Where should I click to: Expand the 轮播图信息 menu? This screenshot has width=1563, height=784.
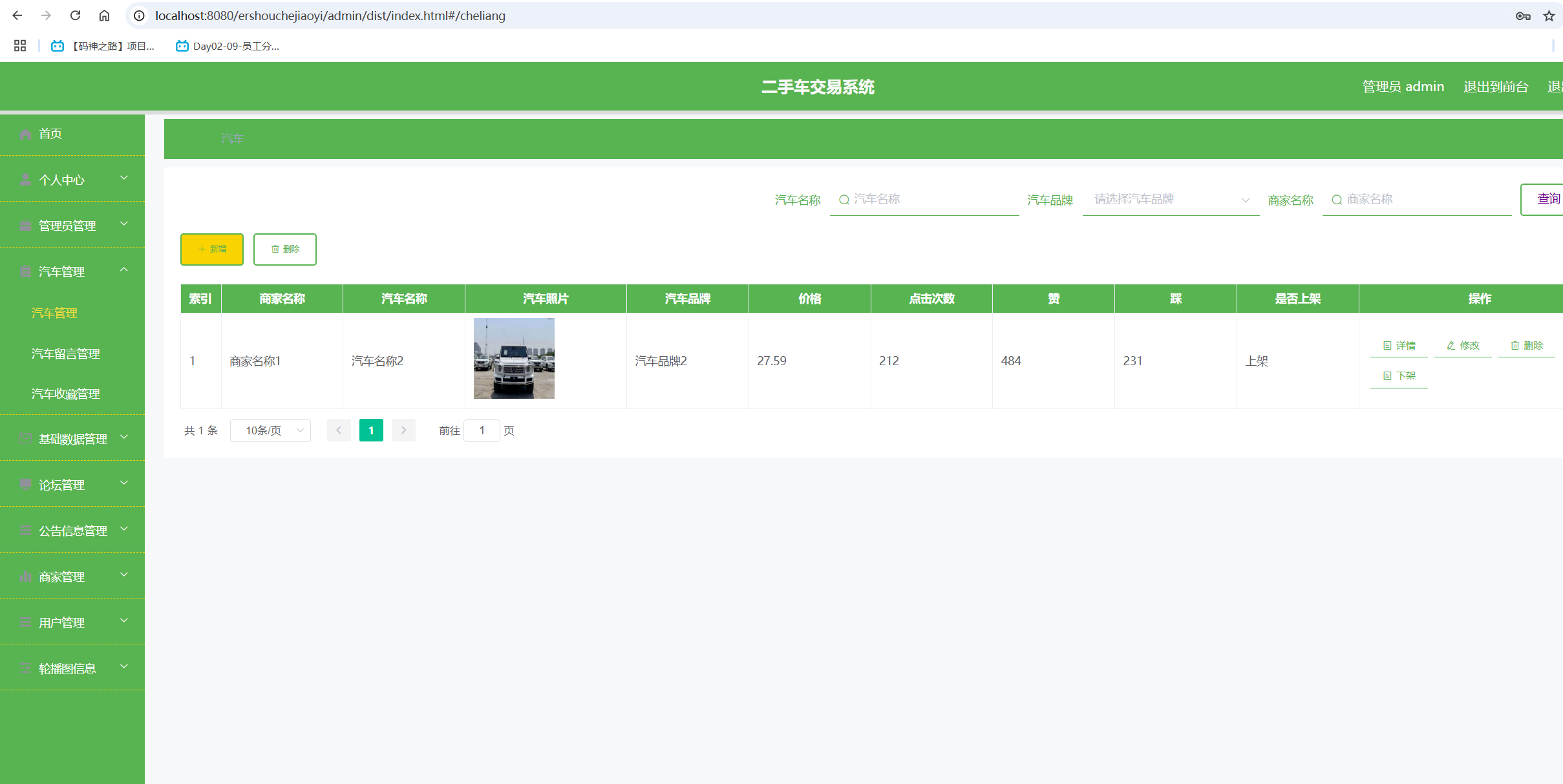coord(72,668)
